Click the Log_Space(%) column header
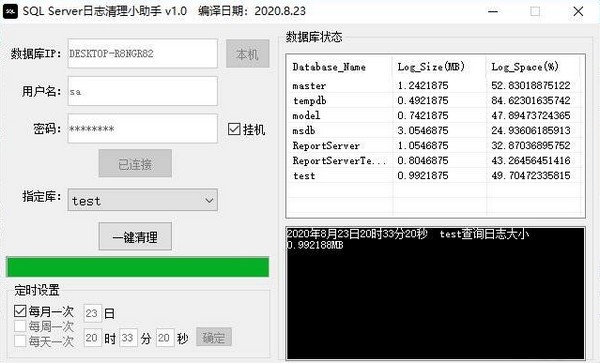The width and height of the screenshot is (600, 363). pyautogui.click(x=533, y=67)
